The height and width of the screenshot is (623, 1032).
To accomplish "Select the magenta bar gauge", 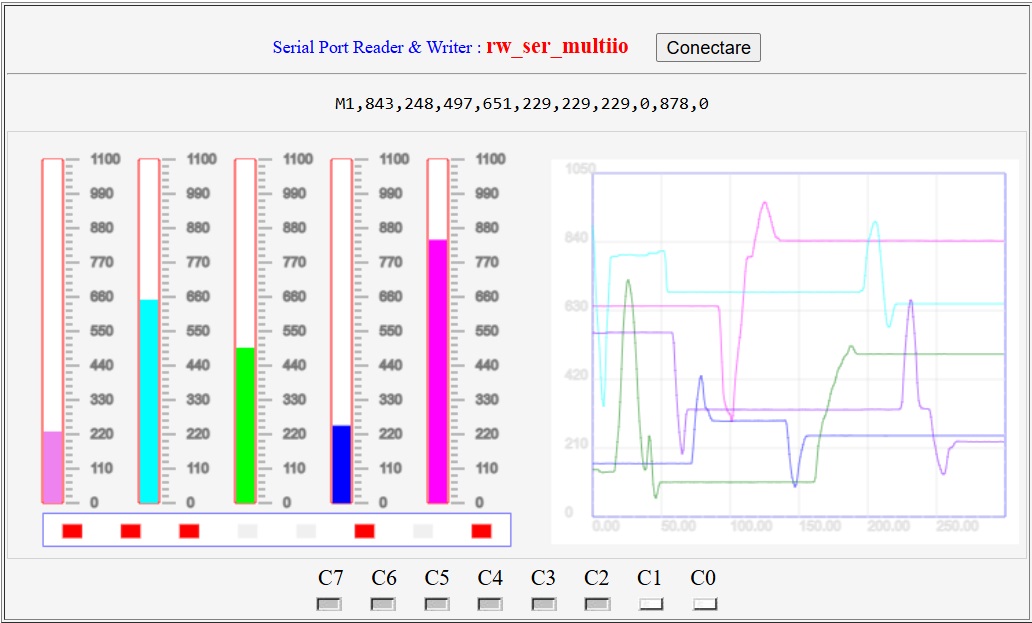I will point(437,331).
